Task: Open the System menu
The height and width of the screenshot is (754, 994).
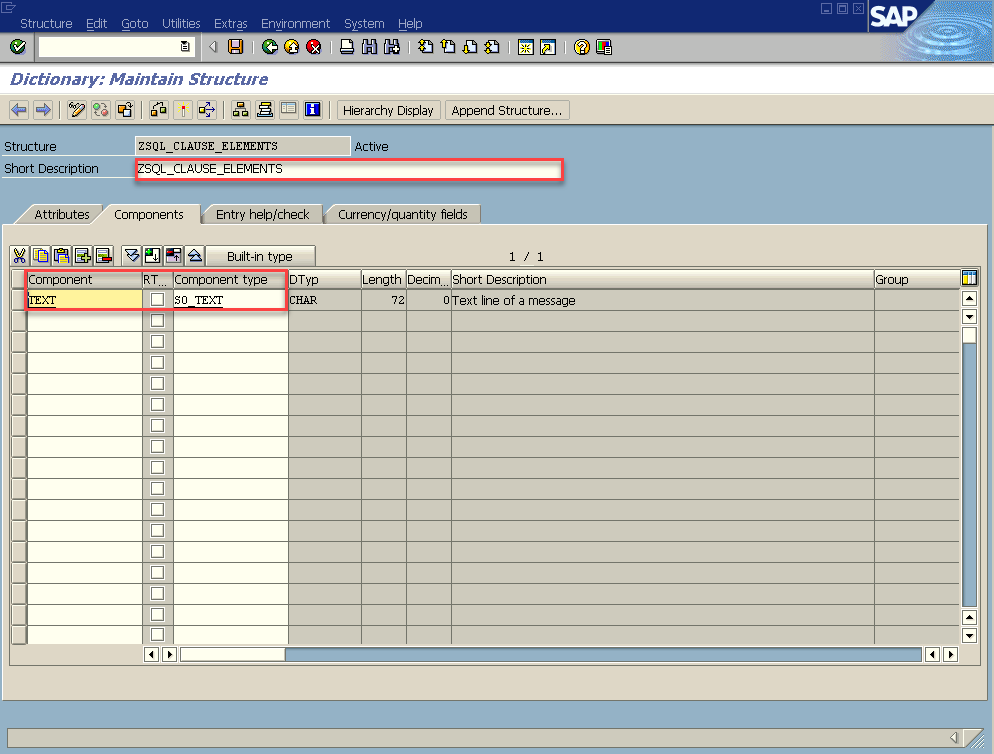Action: (364, 23)
